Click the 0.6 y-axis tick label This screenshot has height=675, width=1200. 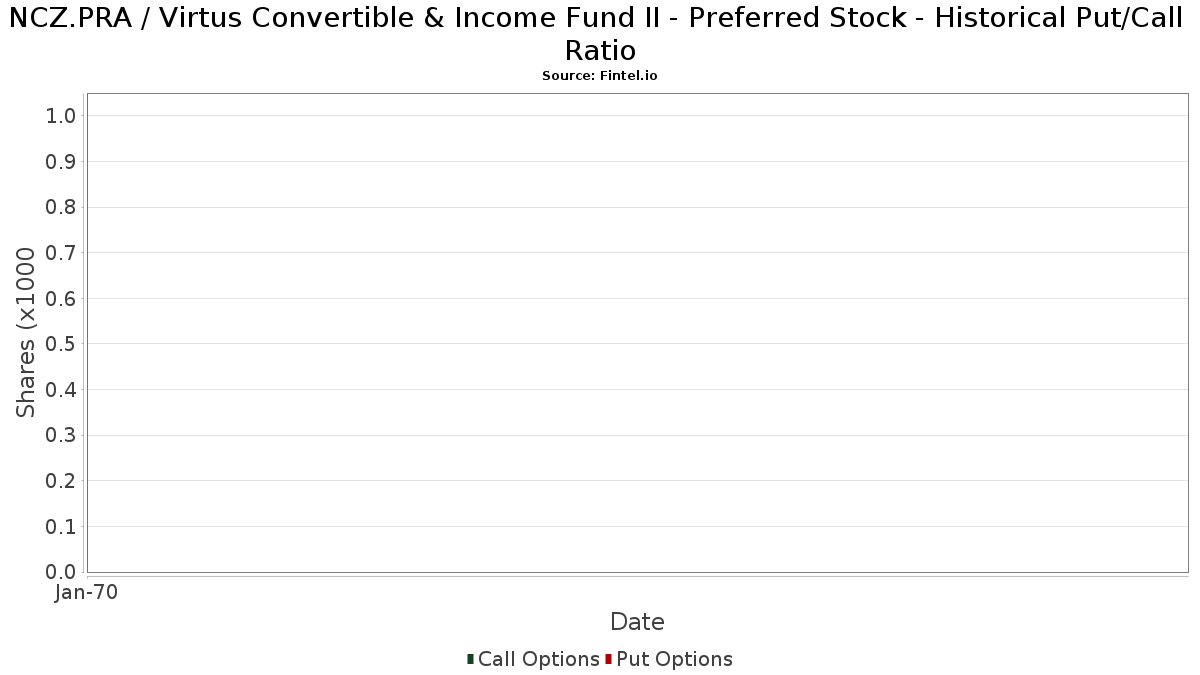(61, 299)
